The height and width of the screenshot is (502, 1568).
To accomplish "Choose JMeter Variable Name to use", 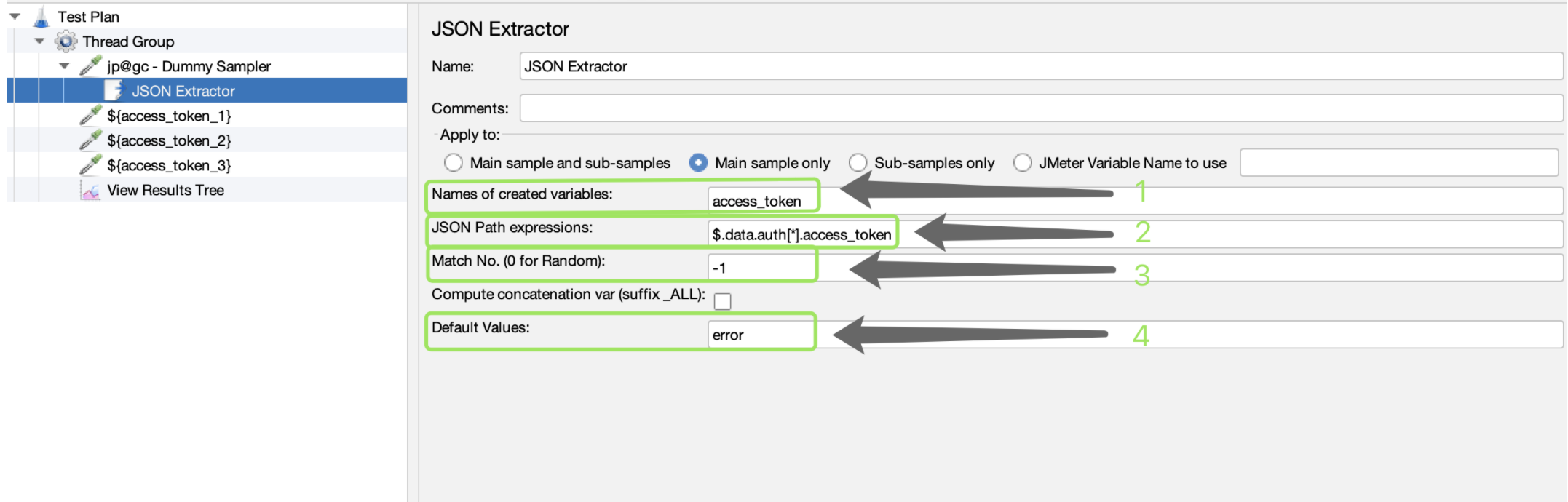I will click(x=1023, y=163).
